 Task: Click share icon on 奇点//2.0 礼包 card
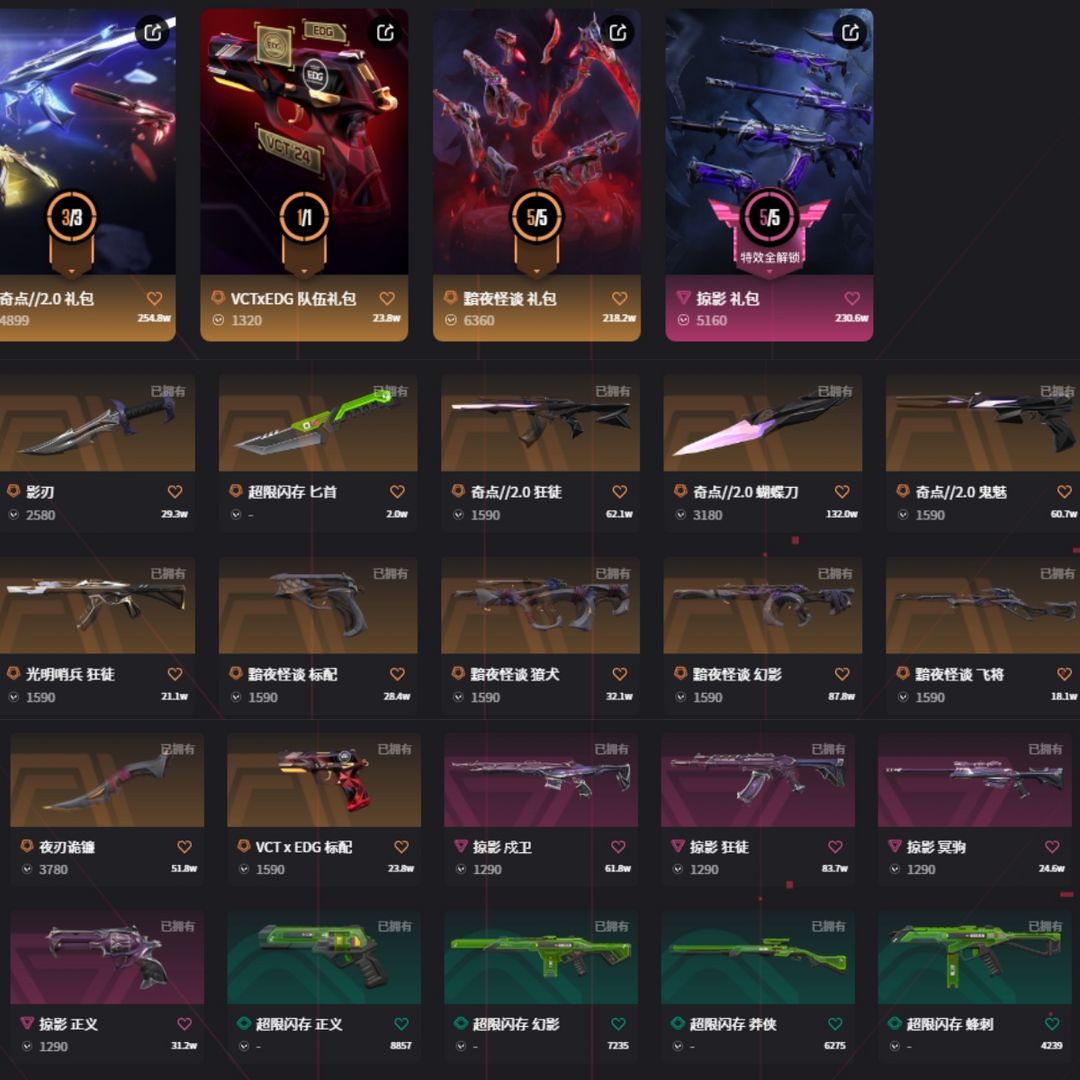pos(152,32)
